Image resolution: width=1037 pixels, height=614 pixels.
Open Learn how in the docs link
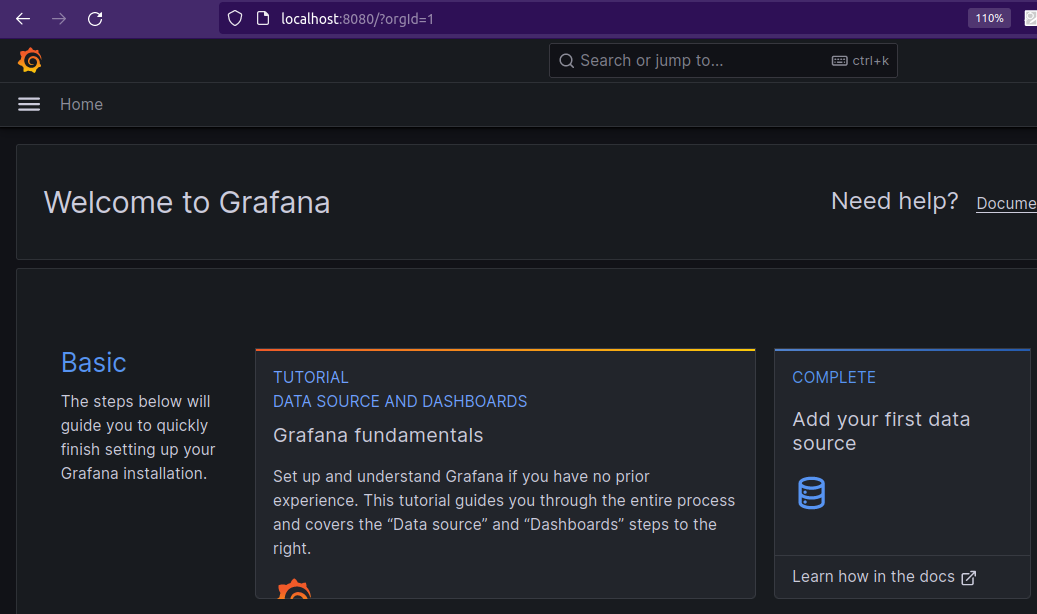pos(884,577)
